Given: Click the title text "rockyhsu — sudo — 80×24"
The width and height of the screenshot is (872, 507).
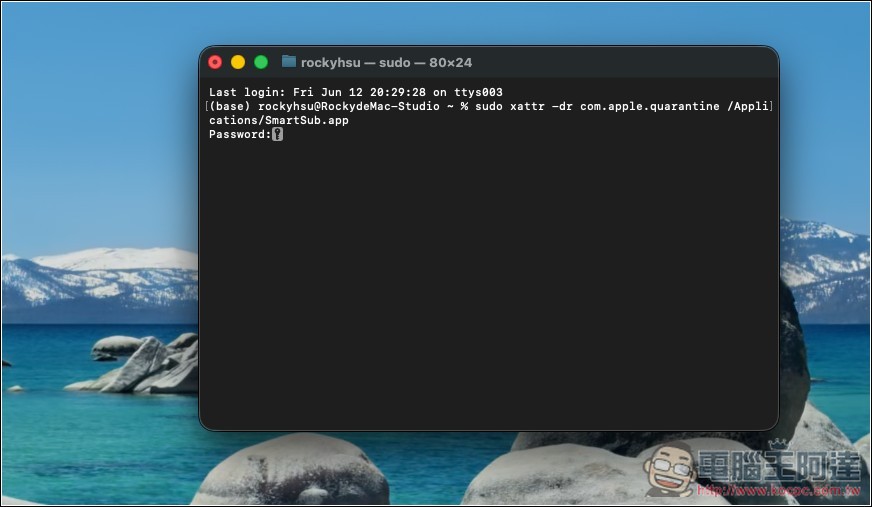Looking at the screenshot, I should point(386,63).
